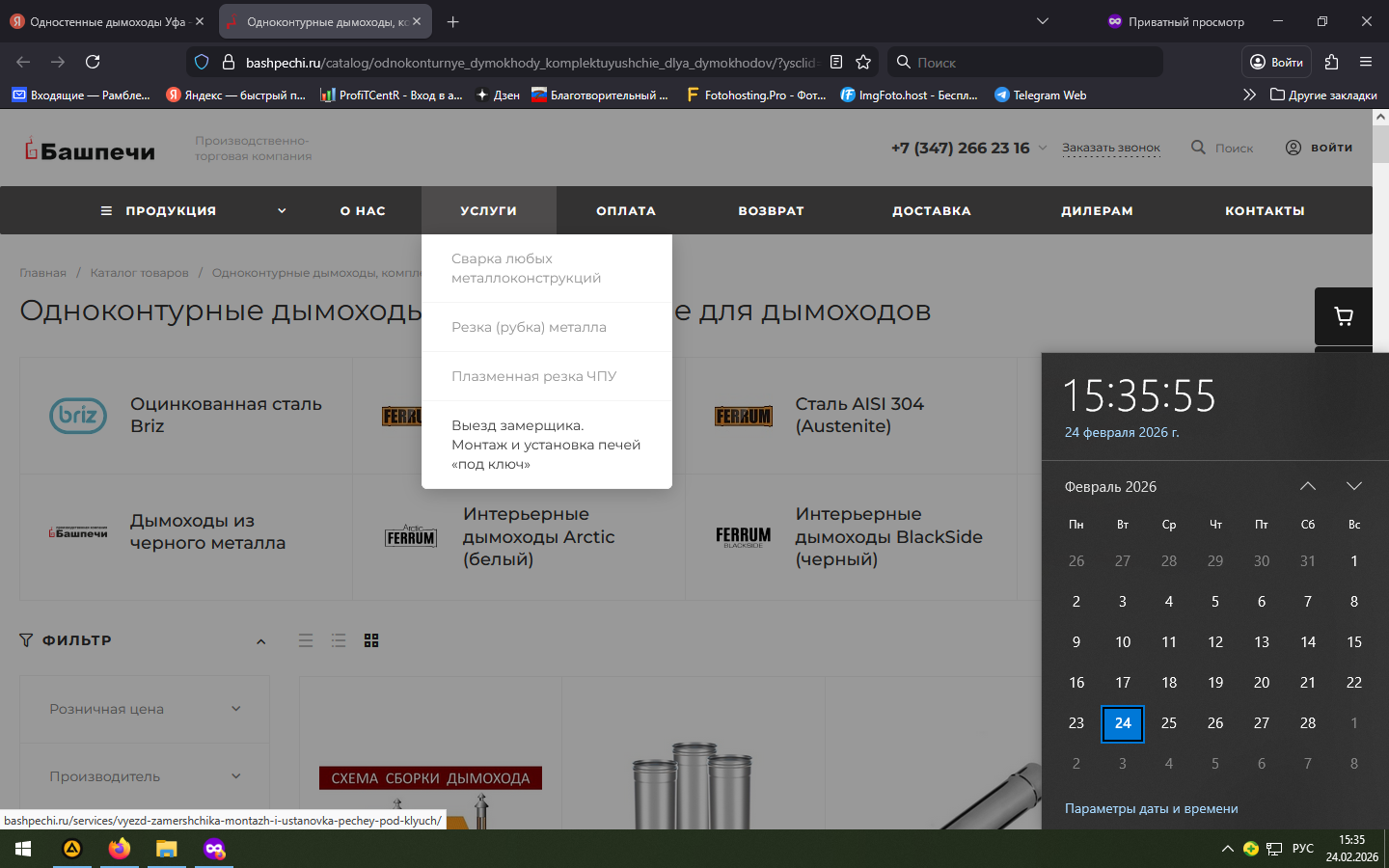Reload the page with refresh icon
1389x868 pixels.
click(93, 62)
